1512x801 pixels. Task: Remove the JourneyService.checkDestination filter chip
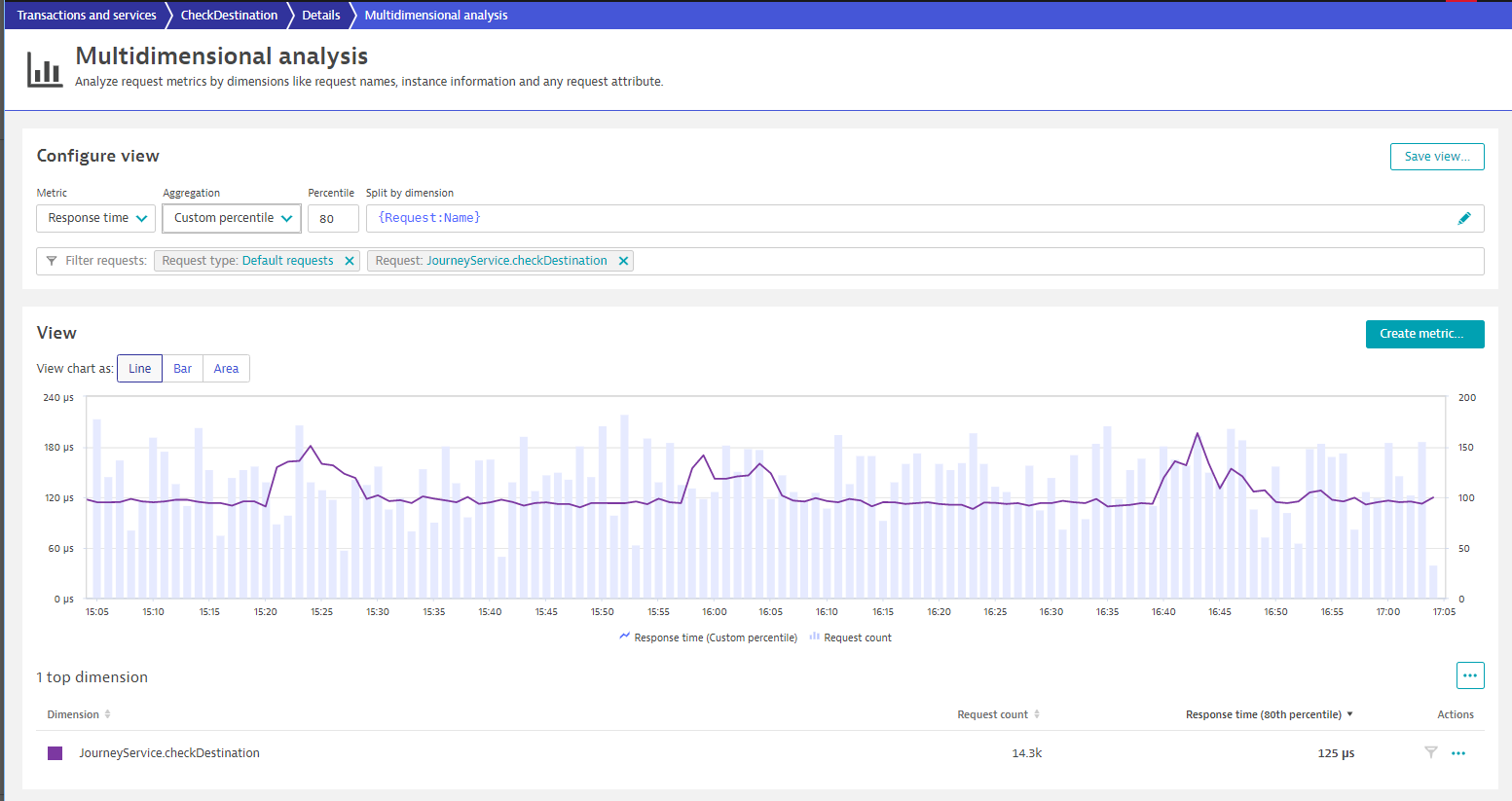(623, 261)
